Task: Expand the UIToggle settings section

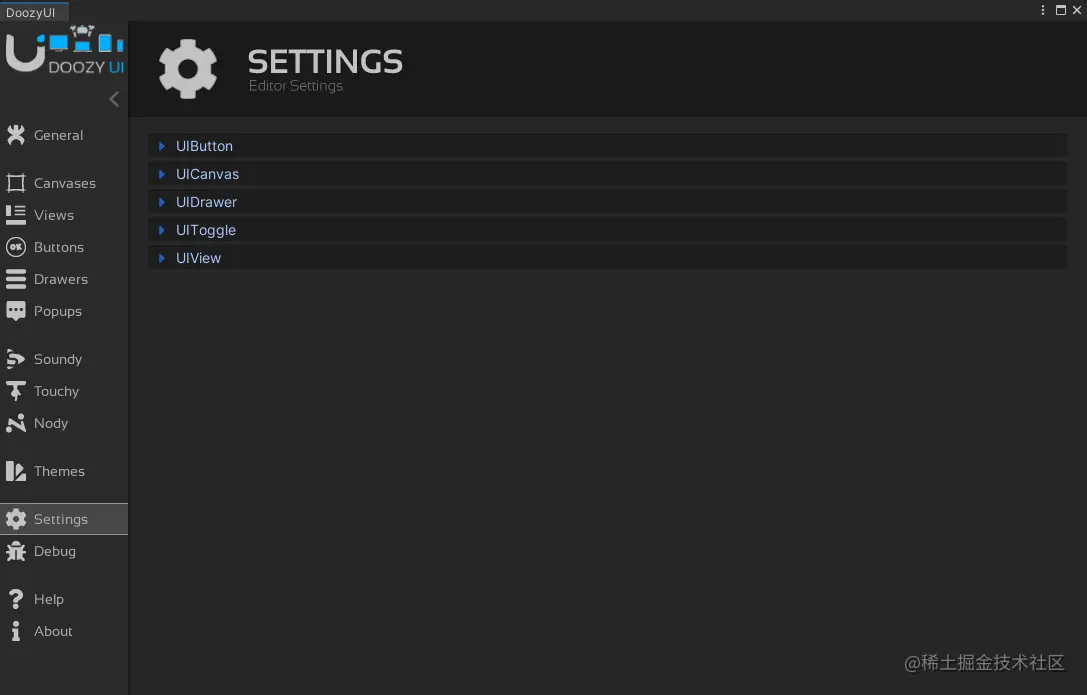Action: [607, 230]
